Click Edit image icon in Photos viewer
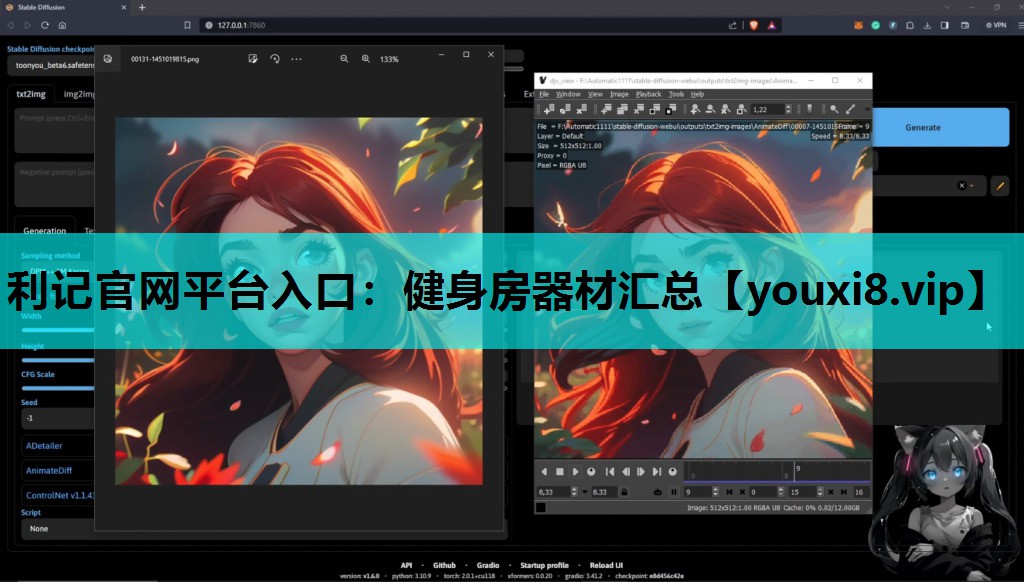This screenshot has height=582, width=1024. point(253,59)
